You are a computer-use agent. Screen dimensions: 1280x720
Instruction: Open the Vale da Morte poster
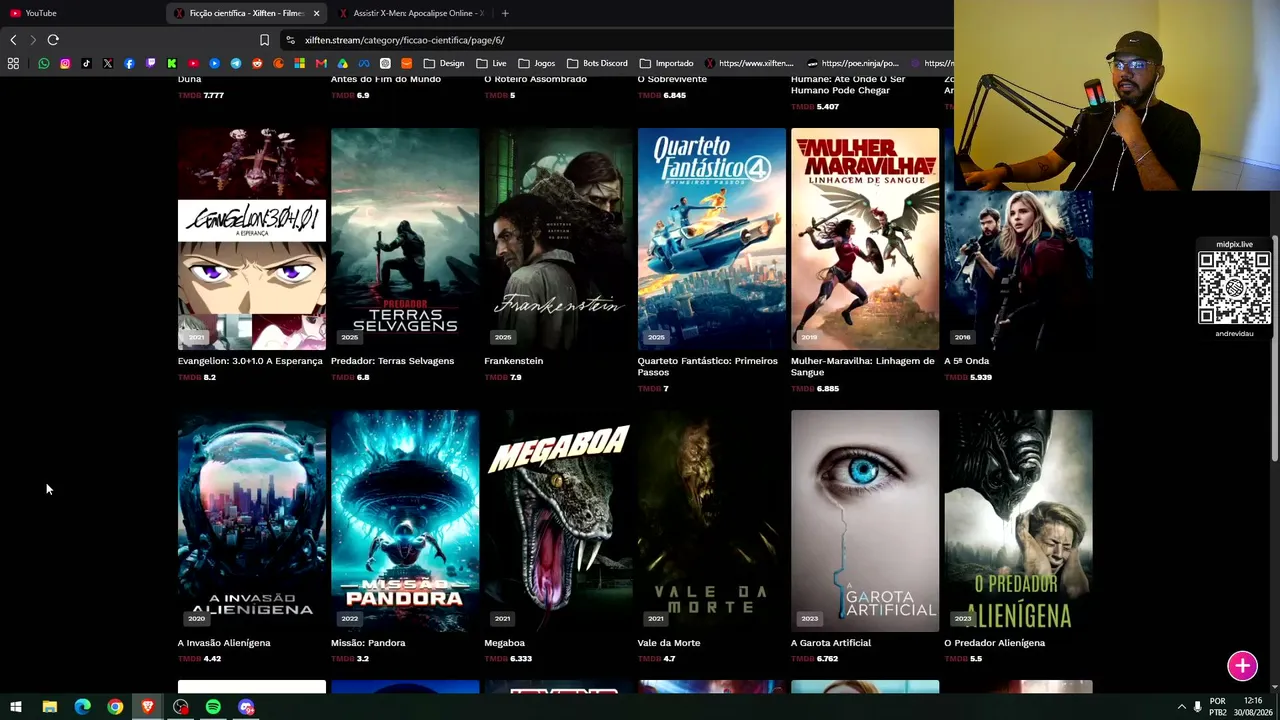click(712, 521)
